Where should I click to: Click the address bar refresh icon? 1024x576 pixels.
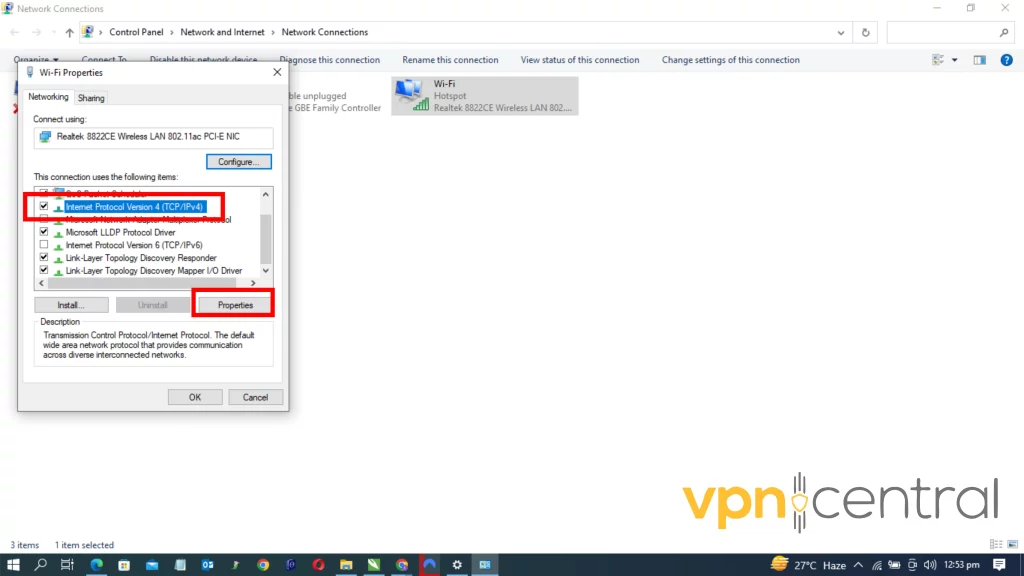coord(866,32)
